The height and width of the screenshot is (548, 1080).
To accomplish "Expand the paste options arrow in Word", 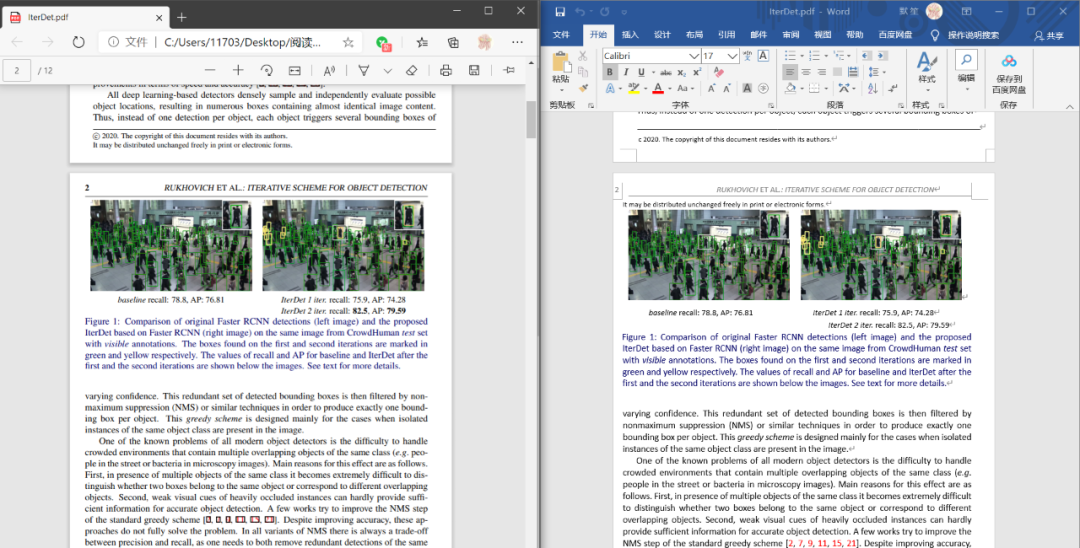I will 561,90.
